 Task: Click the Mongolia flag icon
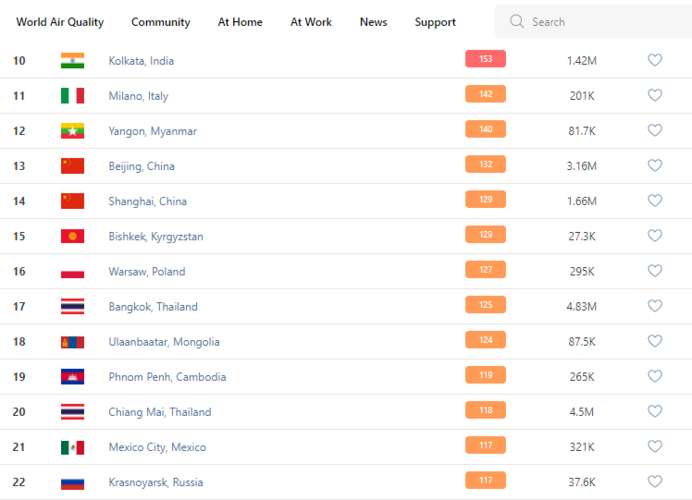72,342
